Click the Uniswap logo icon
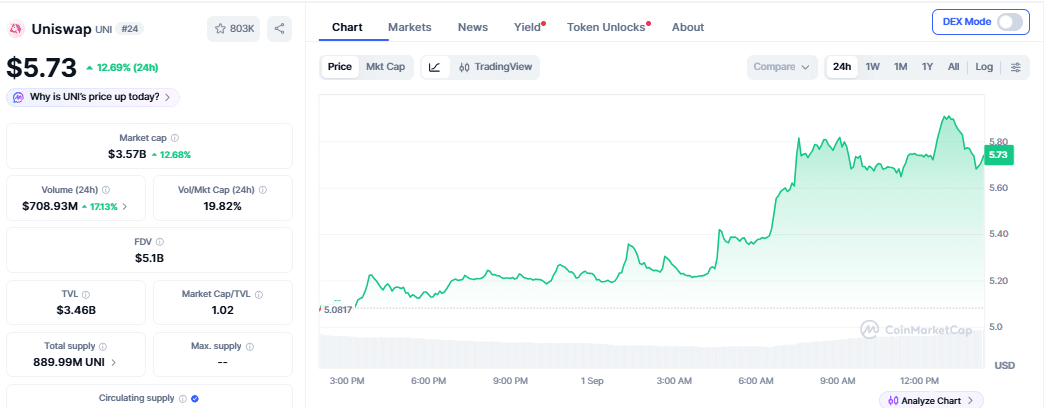The image size is (1044, 408). pos(15,29)
